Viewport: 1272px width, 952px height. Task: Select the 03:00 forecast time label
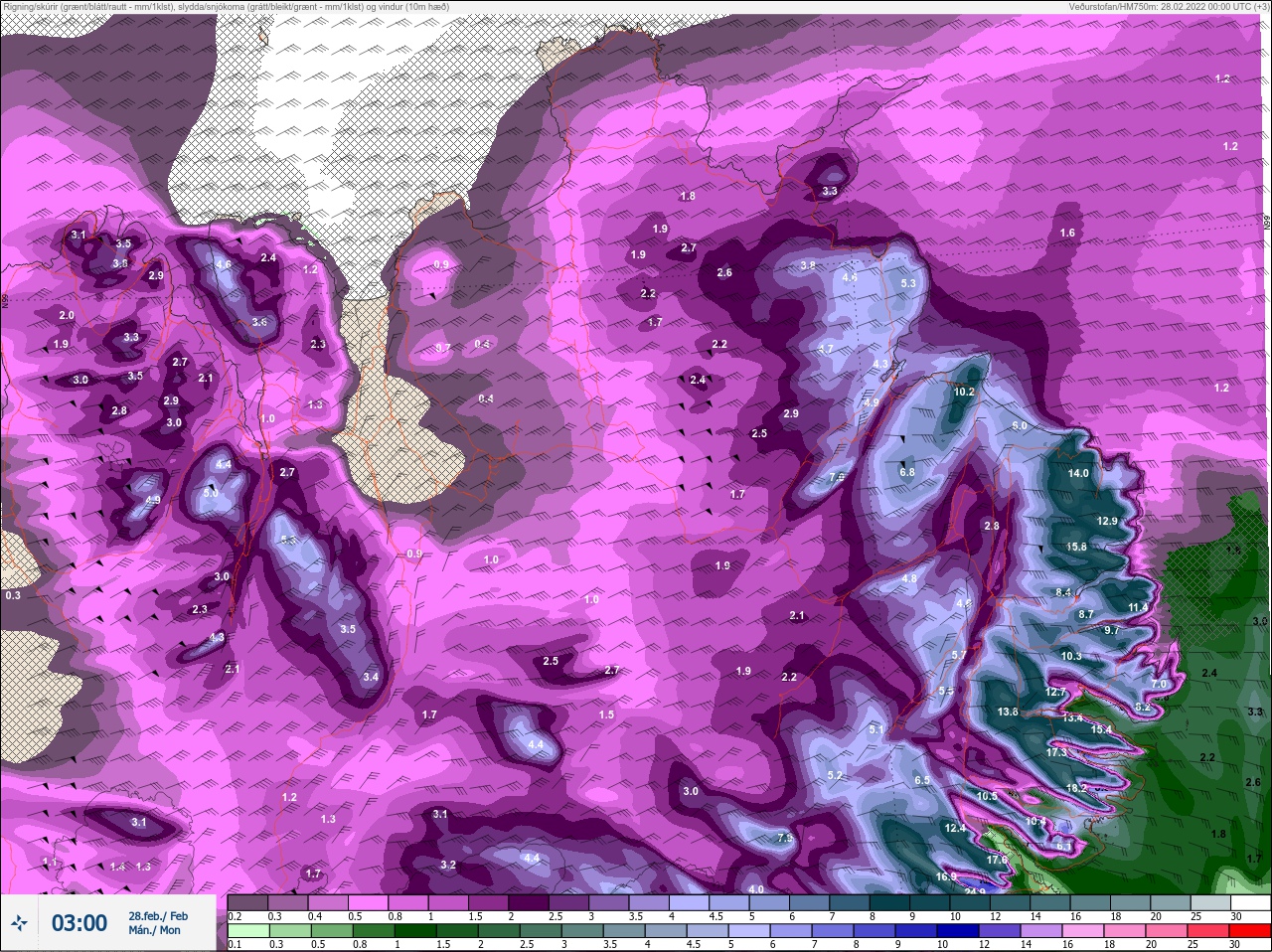pos(79,923)
